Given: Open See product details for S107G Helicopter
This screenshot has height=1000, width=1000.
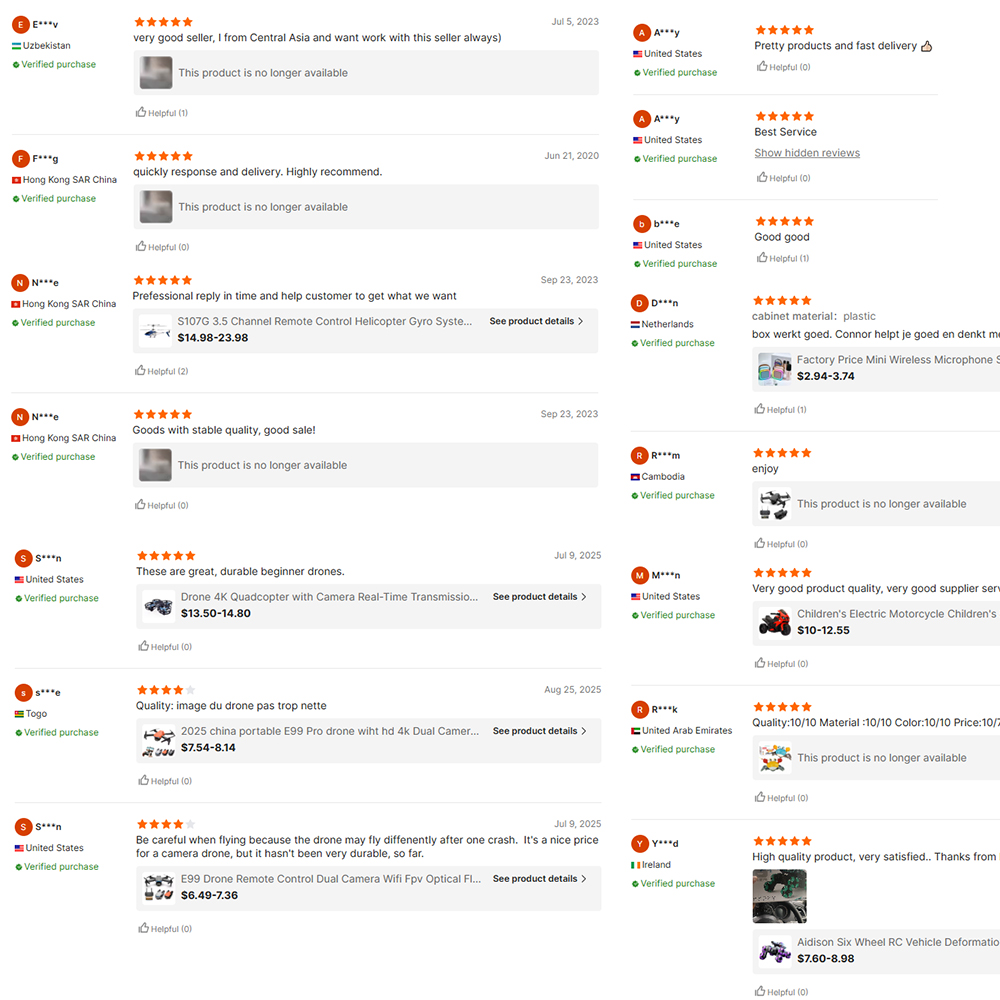Looking at the screenshot, I should [x=536, y=321].
